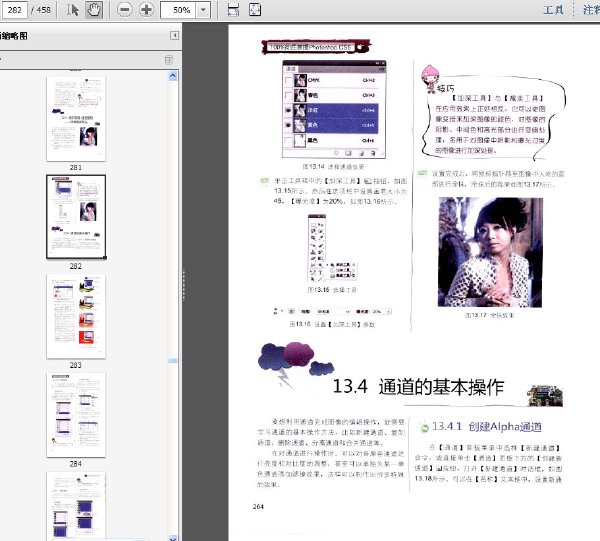Click the portrait photo in figure 13.17
The image size is (600, 541).
pyautogui.click(x=490, y=252)
